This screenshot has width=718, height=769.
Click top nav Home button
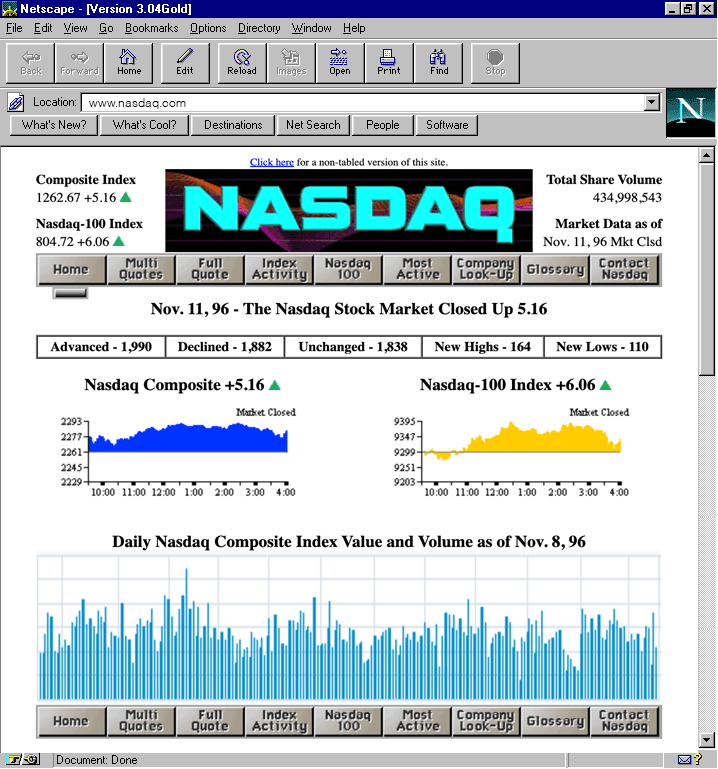tap(71, 269)
